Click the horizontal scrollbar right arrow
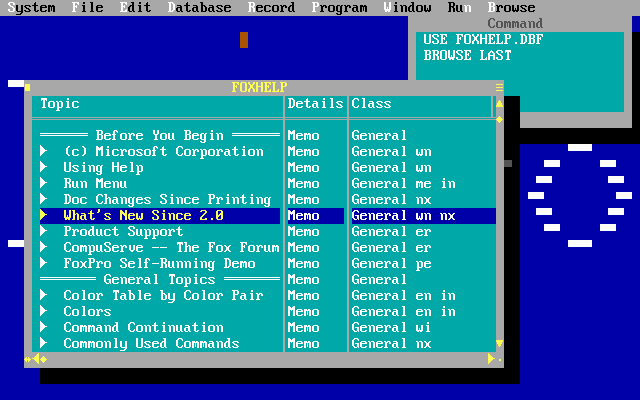Screen dimensions: 640x400 click(491, 359)
